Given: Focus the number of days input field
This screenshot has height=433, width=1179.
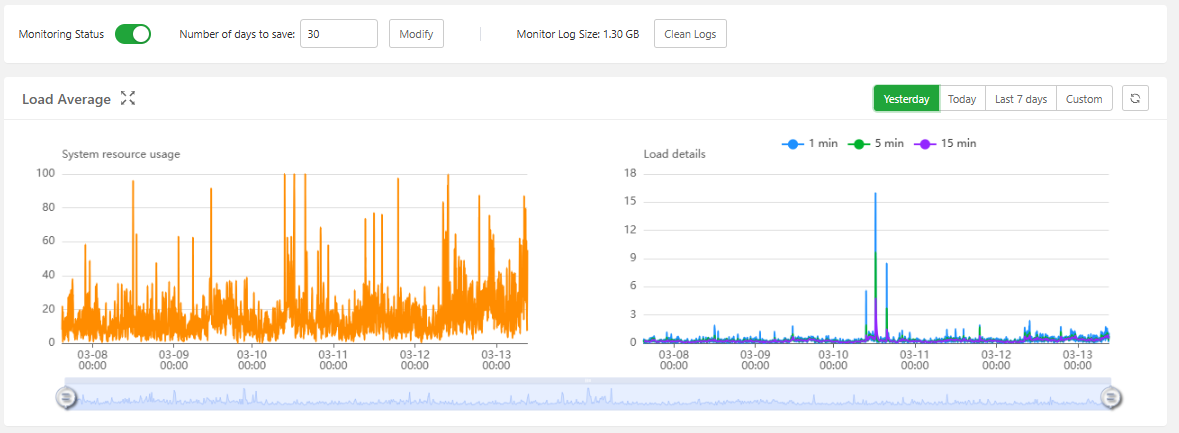Looking at the screenshot, I should (x=338, y=34).
